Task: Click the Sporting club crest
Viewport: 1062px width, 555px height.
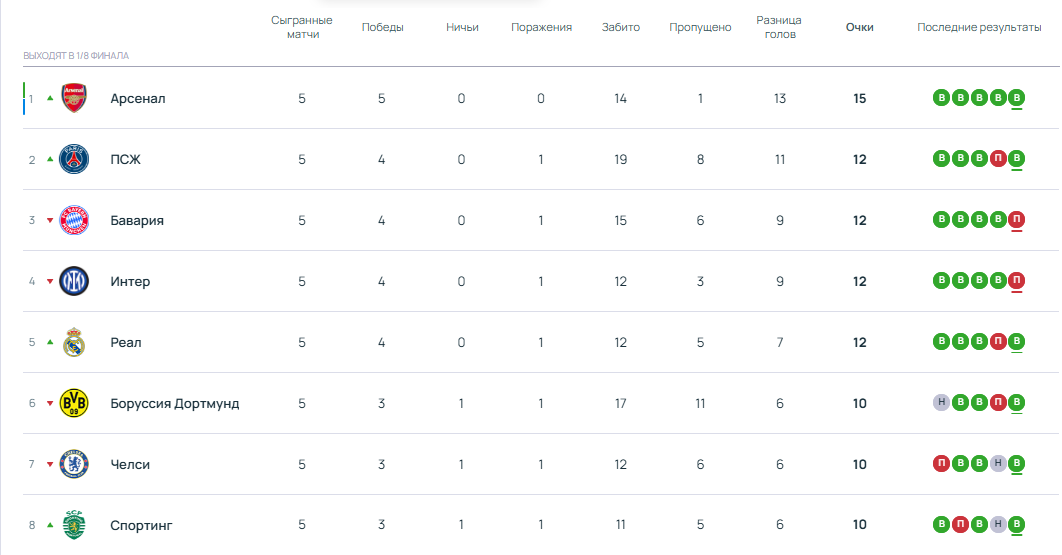Action: click(74, 525)
